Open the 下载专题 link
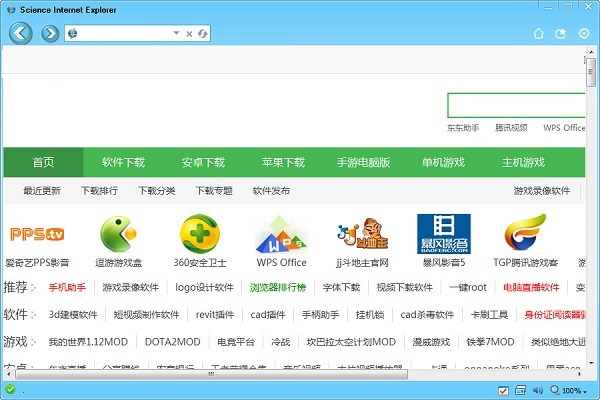The height and width of the screenshot is (400, 600). tap(214, 191)
